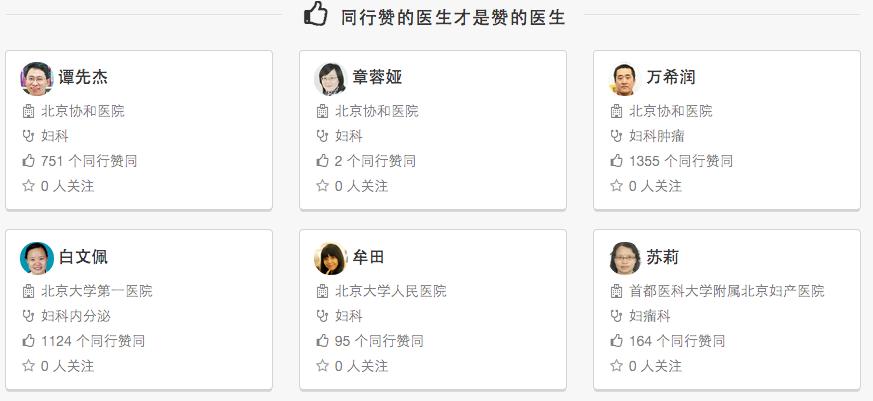Screen dimensions: 873x401
Task: Click the 牟田 doctor name
Action: coord(369,257)
